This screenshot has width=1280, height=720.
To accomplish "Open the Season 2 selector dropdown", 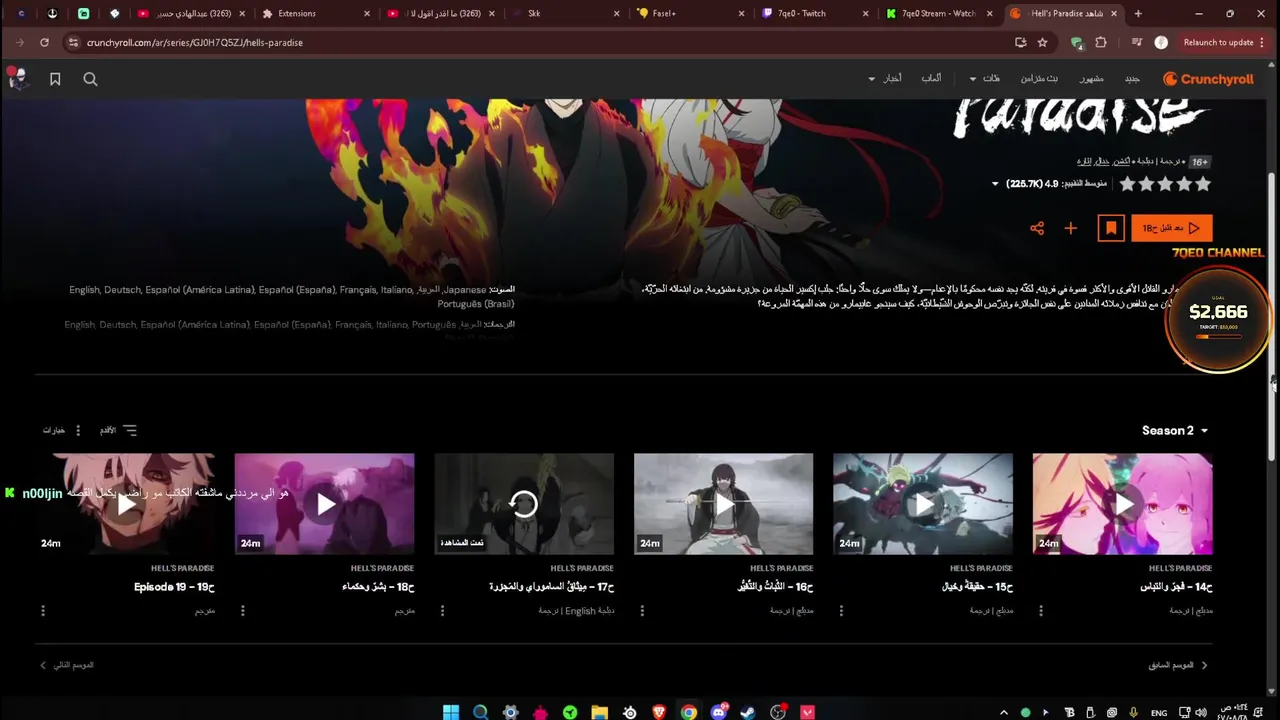I will tap(1175, 430).
